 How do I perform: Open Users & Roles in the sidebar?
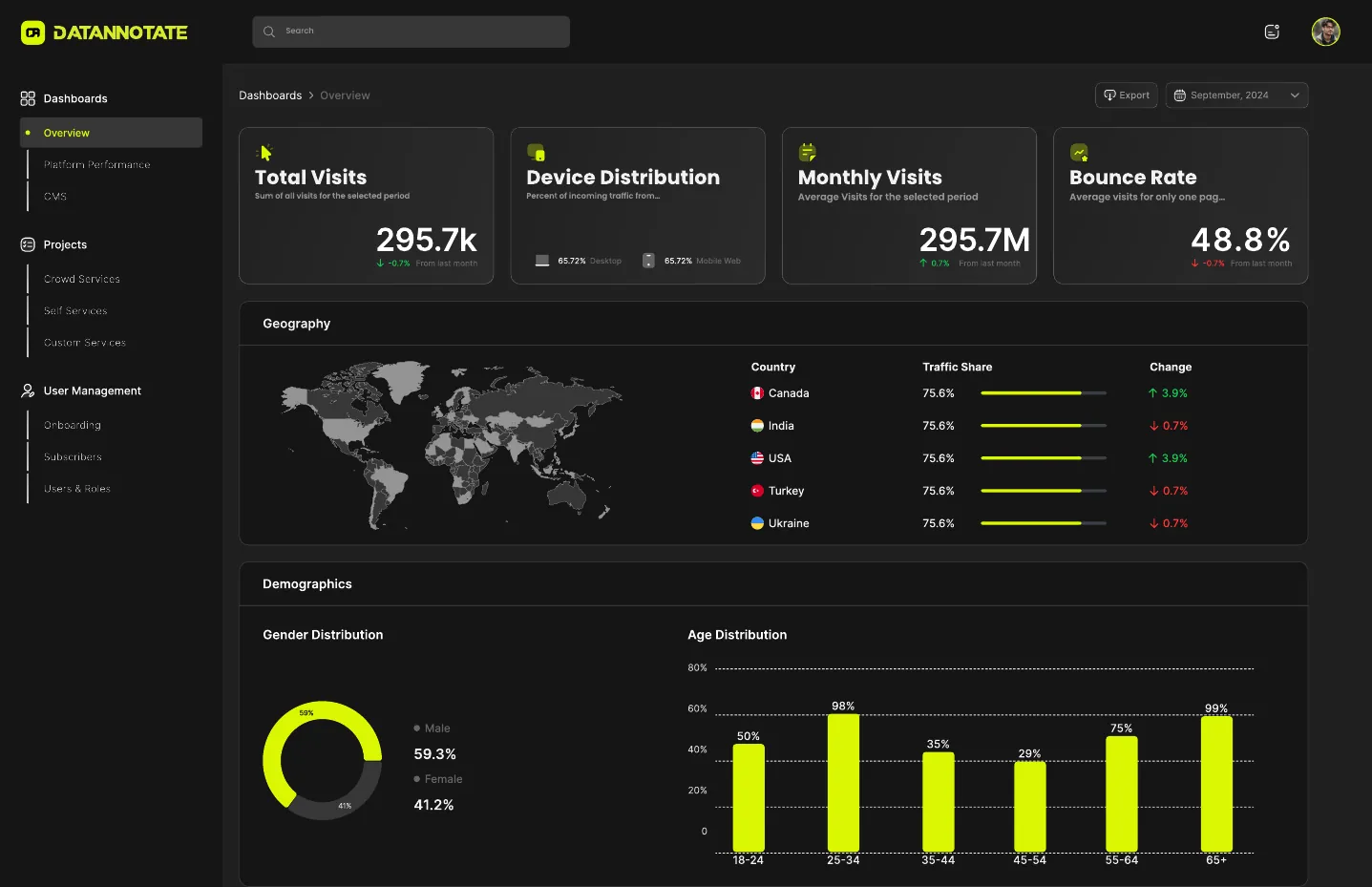coord(77,488)
